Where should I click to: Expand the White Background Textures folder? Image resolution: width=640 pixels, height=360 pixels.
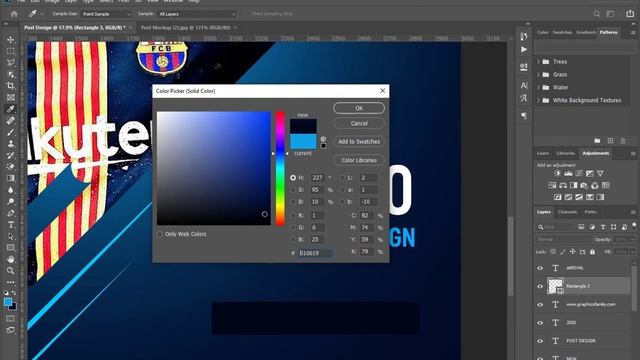[x=538, y=100]
